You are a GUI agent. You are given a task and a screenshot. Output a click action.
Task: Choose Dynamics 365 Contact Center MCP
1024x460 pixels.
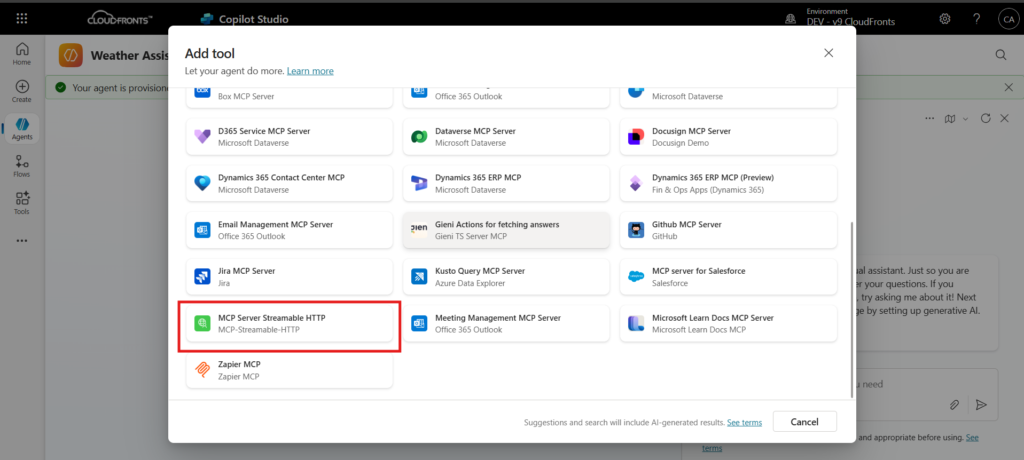(289, 183)
